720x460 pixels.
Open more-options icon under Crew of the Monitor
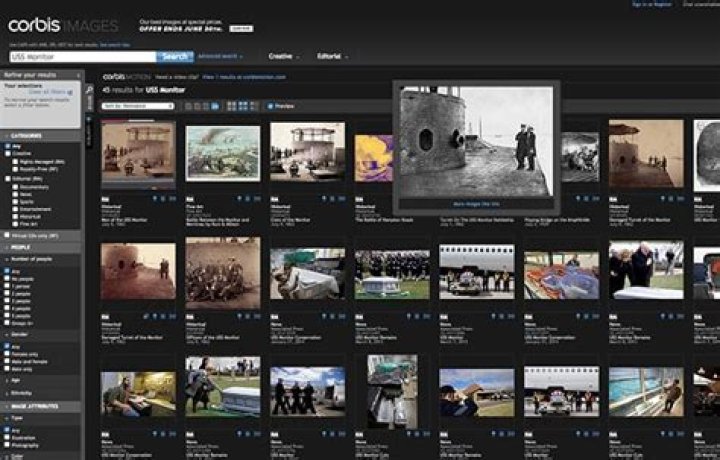click(x=342, y=199)
